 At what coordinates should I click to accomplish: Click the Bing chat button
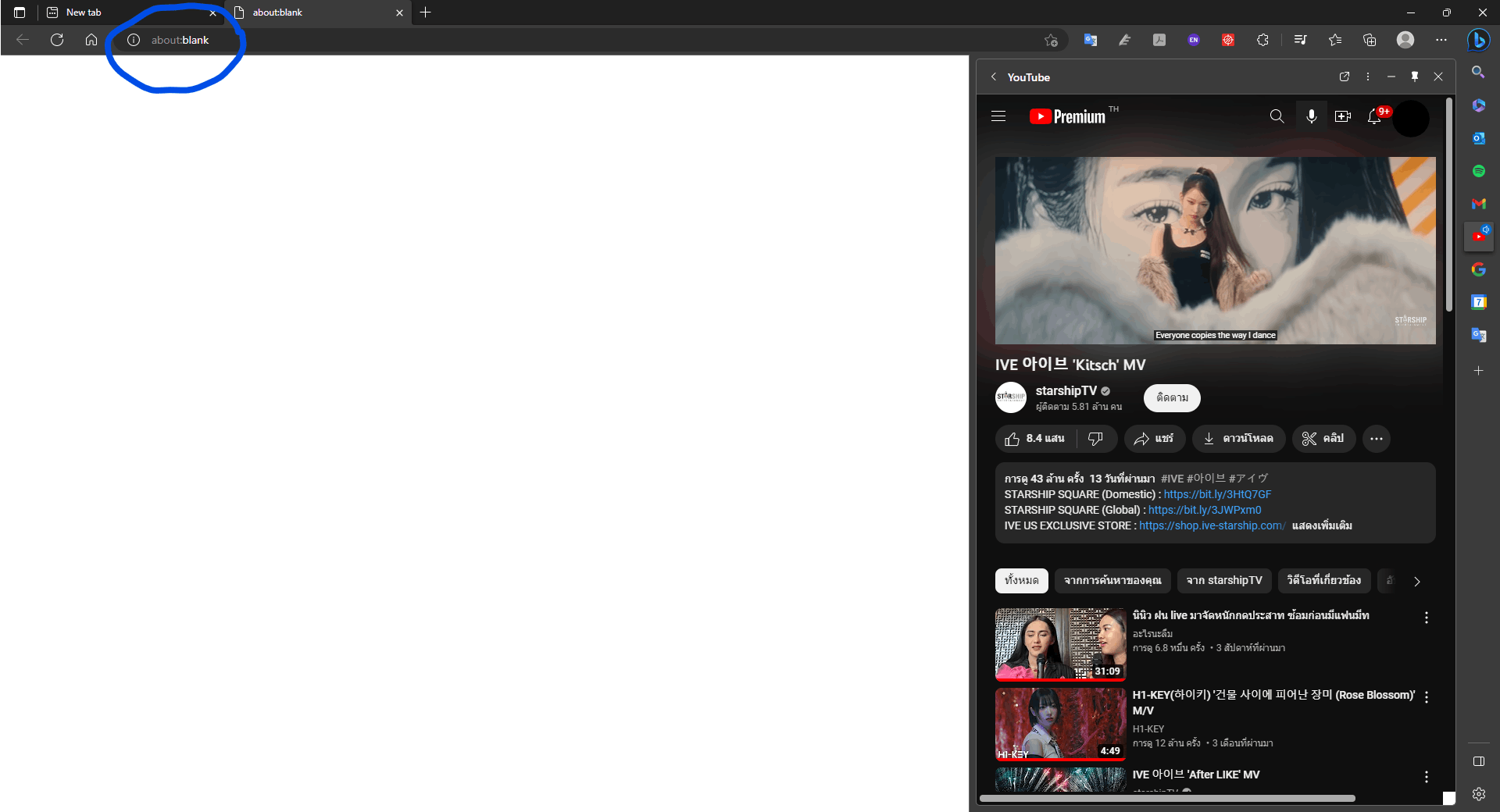1478,40
